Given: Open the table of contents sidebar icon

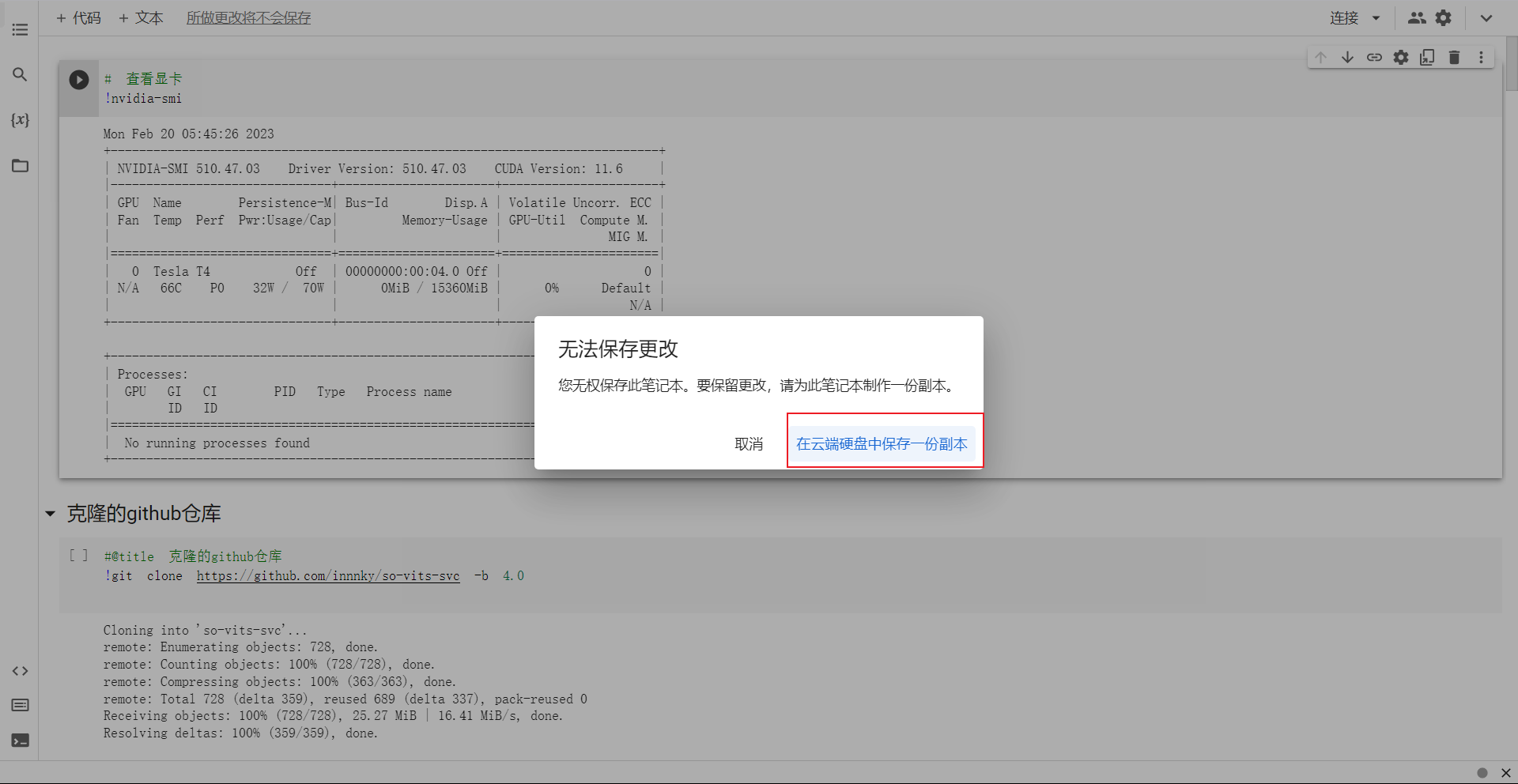Looking at the screenshot, I should click(20, 30).
